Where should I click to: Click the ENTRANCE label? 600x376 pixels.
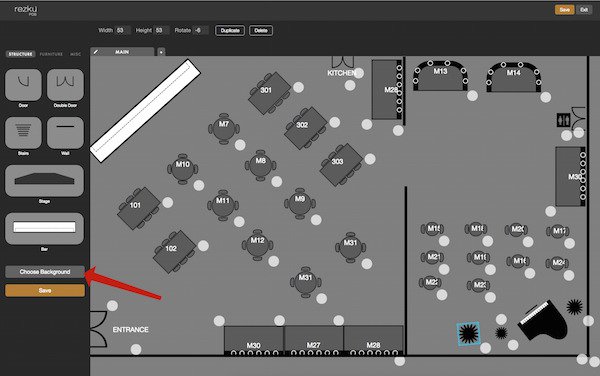[x=130, y=330]
